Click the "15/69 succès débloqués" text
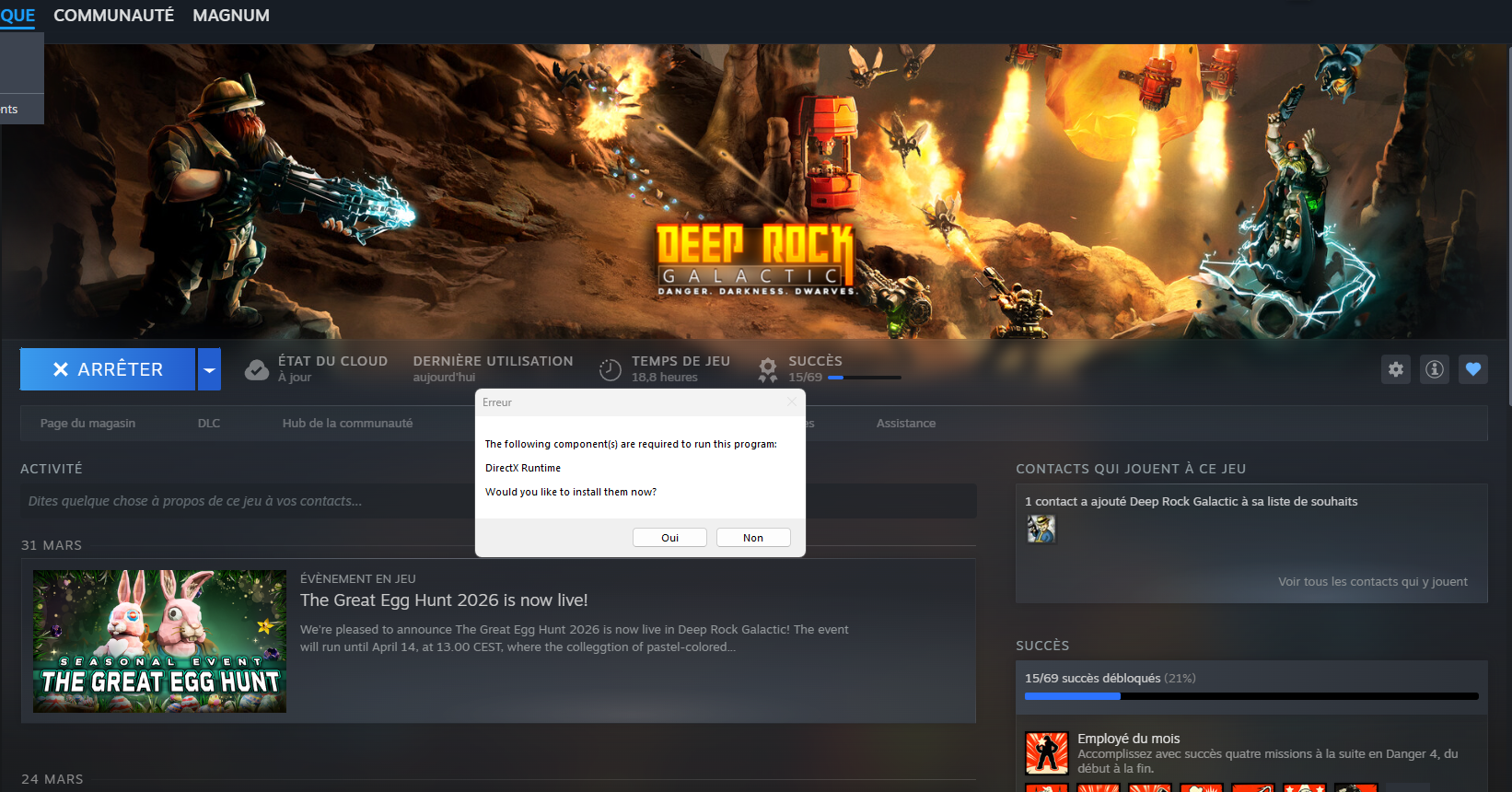This screenshot has width=1512, height=792. click(1092, 679)
